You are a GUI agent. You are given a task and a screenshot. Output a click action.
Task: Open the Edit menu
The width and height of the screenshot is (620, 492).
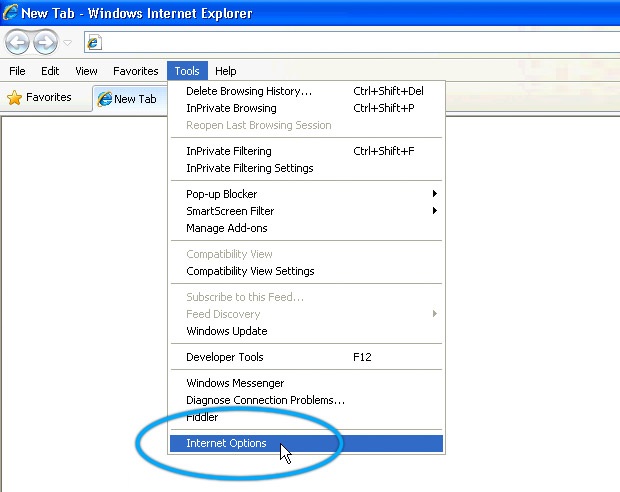coord(50,71)
